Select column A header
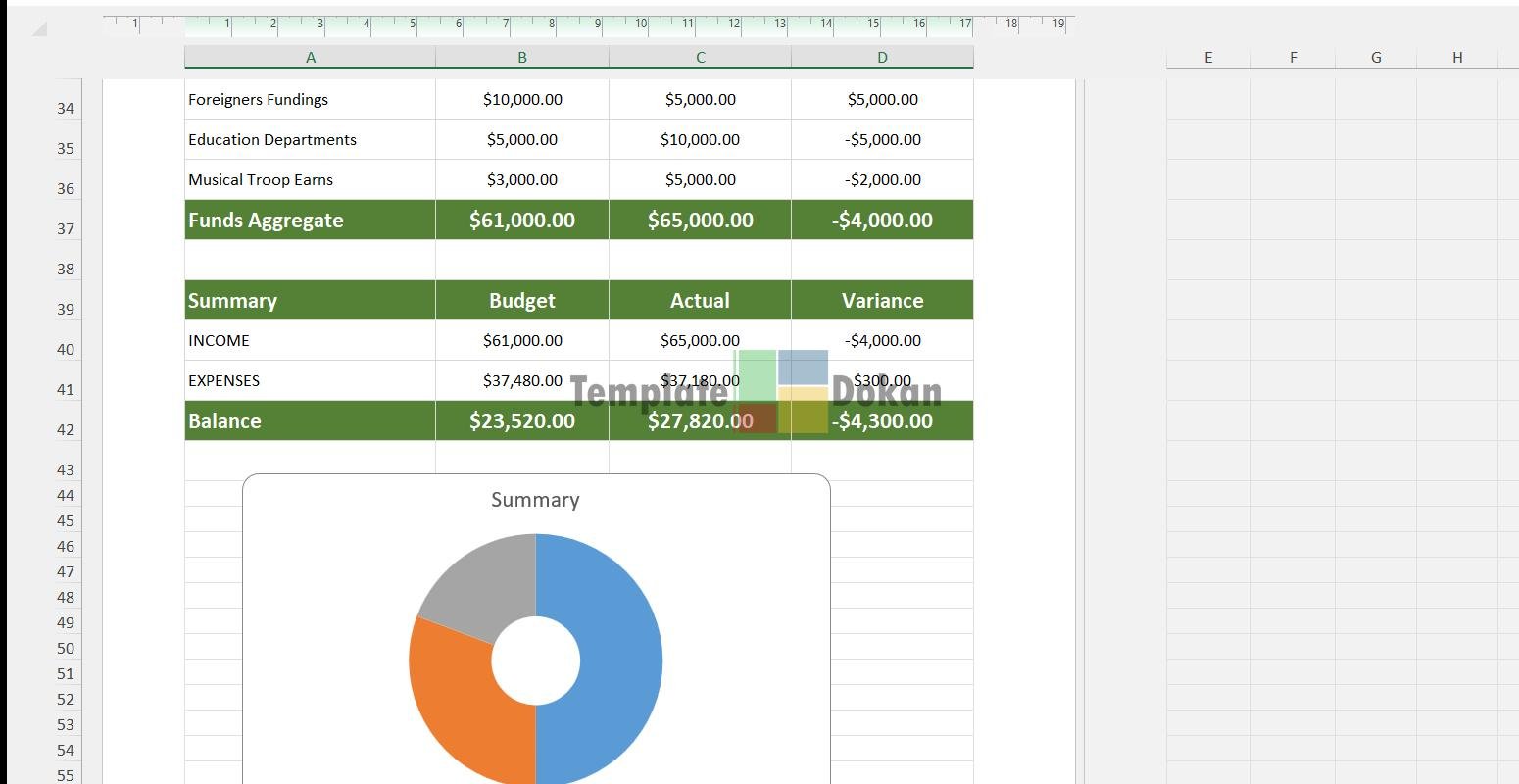Screen dimensions: 1519x784 click(310, 58)
